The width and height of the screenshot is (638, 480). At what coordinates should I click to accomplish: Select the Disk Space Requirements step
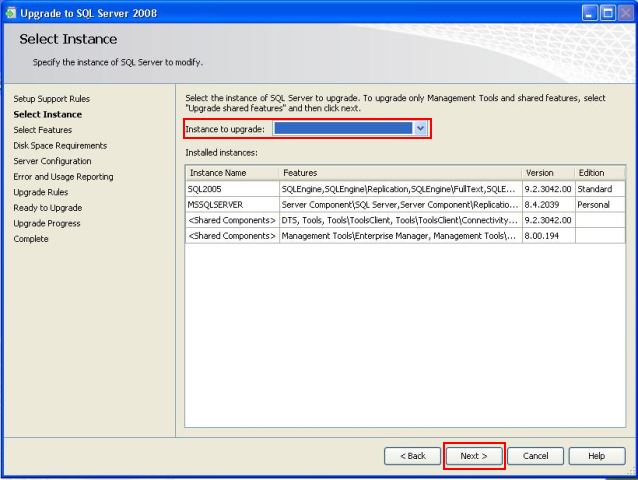[x=60, y=146]
